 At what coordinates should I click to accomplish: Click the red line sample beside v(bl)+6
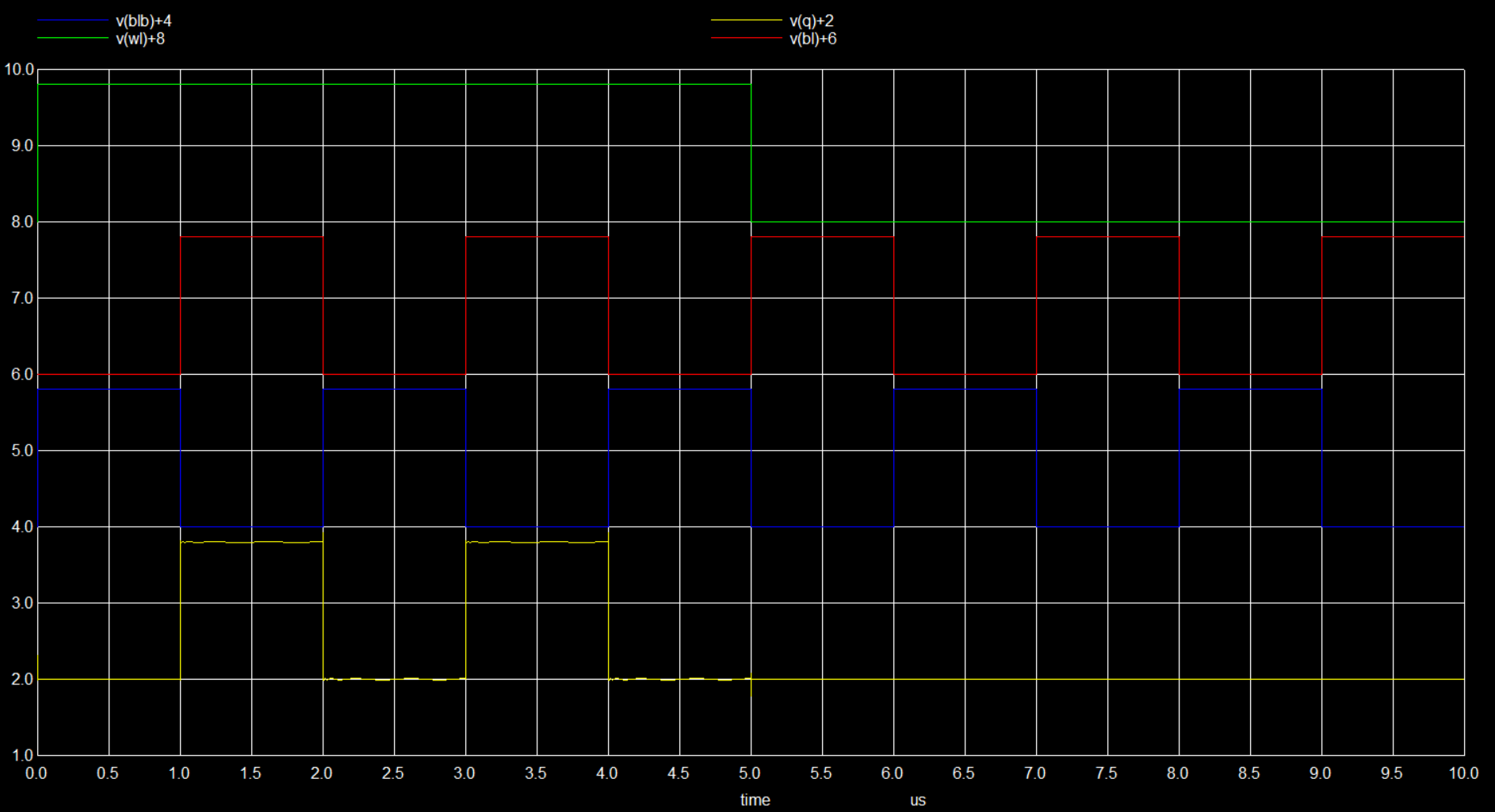(x=746, y=38)
